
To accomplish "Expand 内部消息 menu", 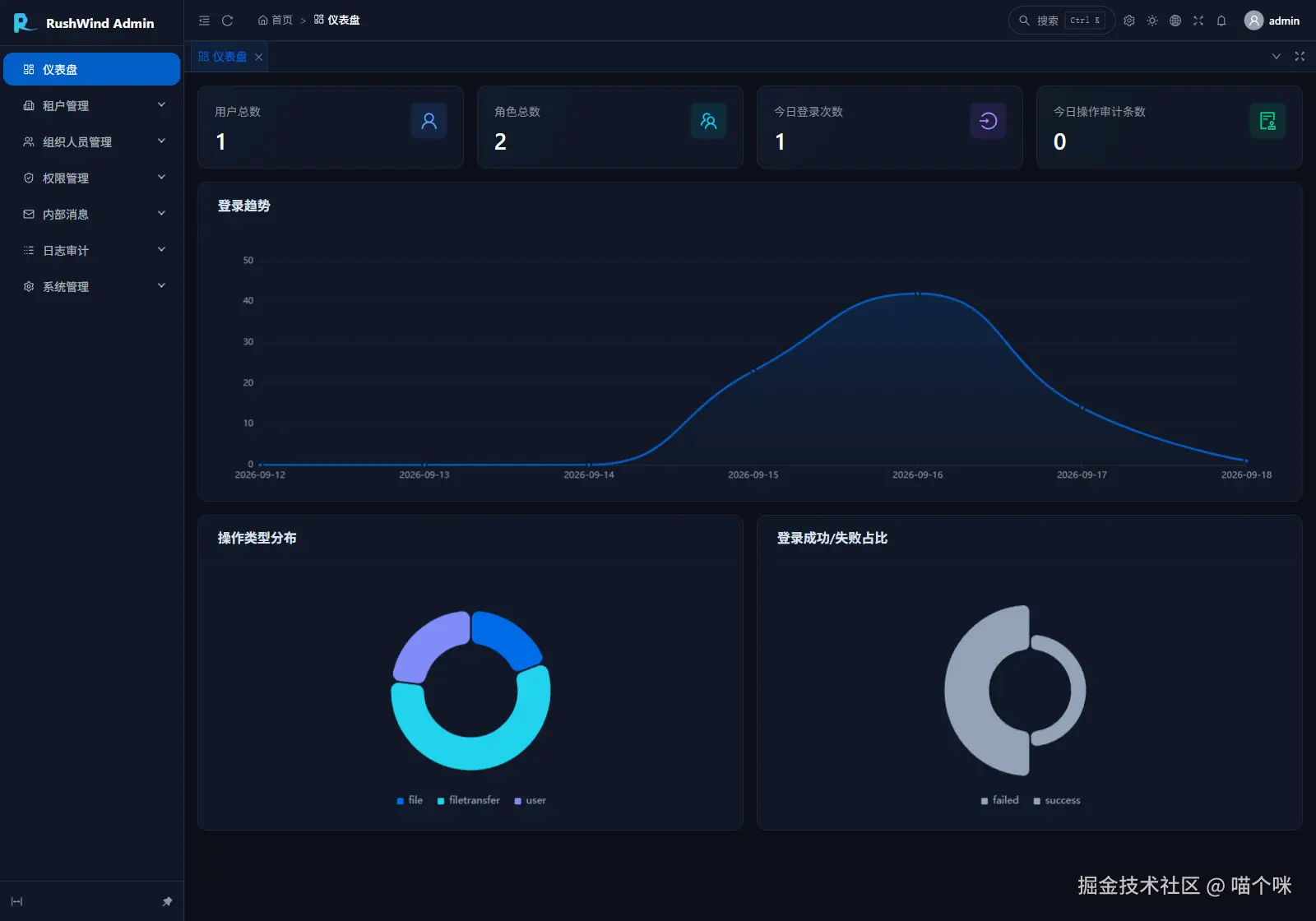I will (x=91, y=214).
